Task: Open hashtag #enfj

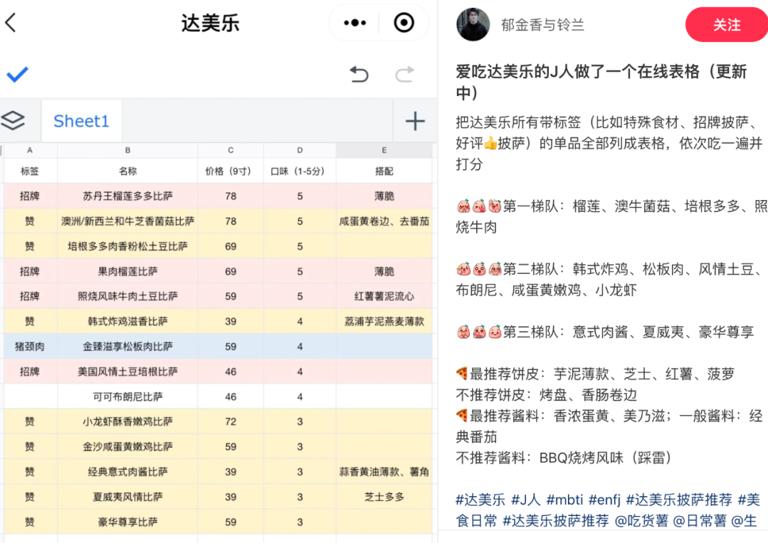Action: (x=604, y=499)
